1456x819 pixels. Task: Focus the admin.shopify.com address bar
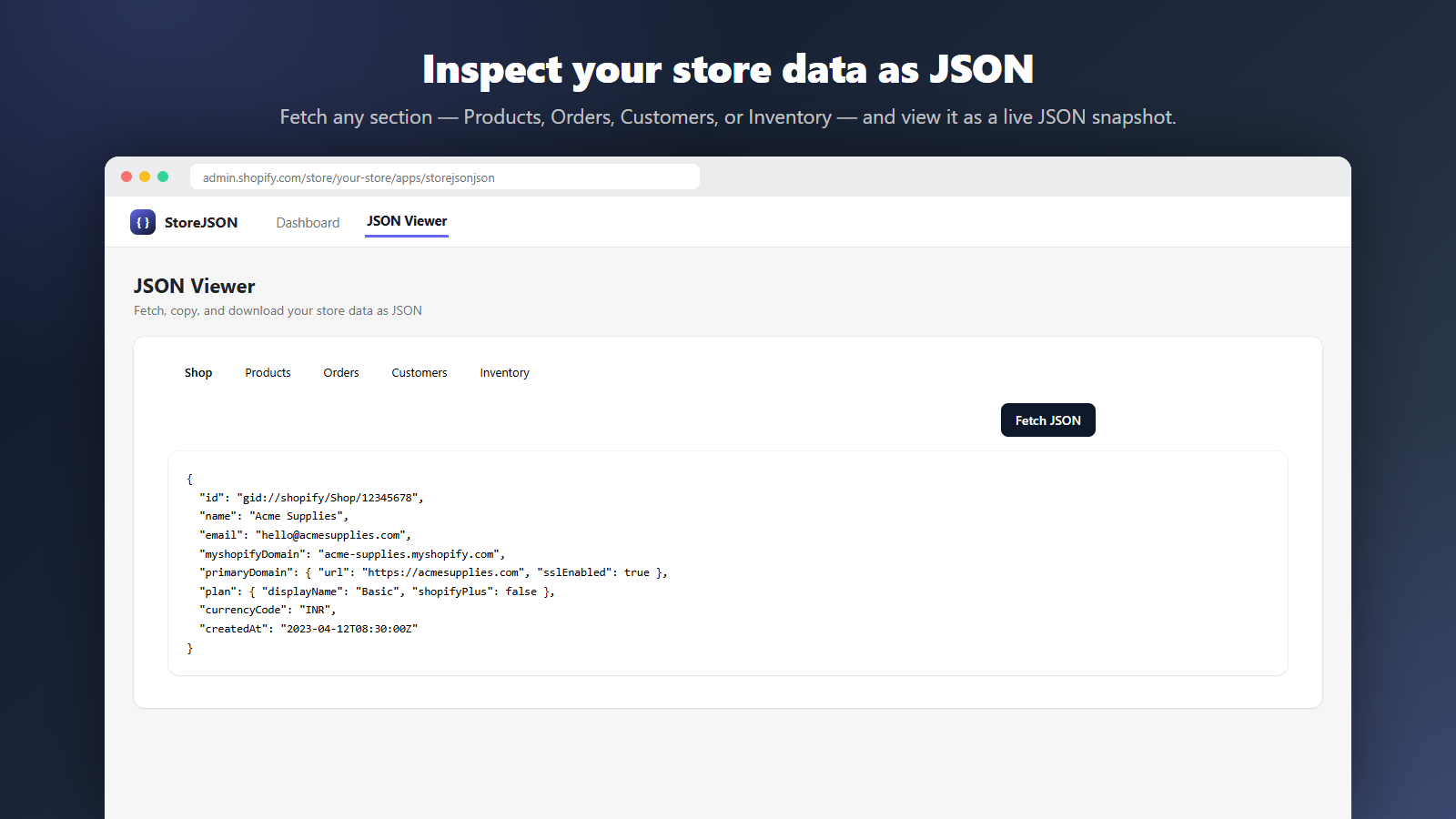click(445, 177)
